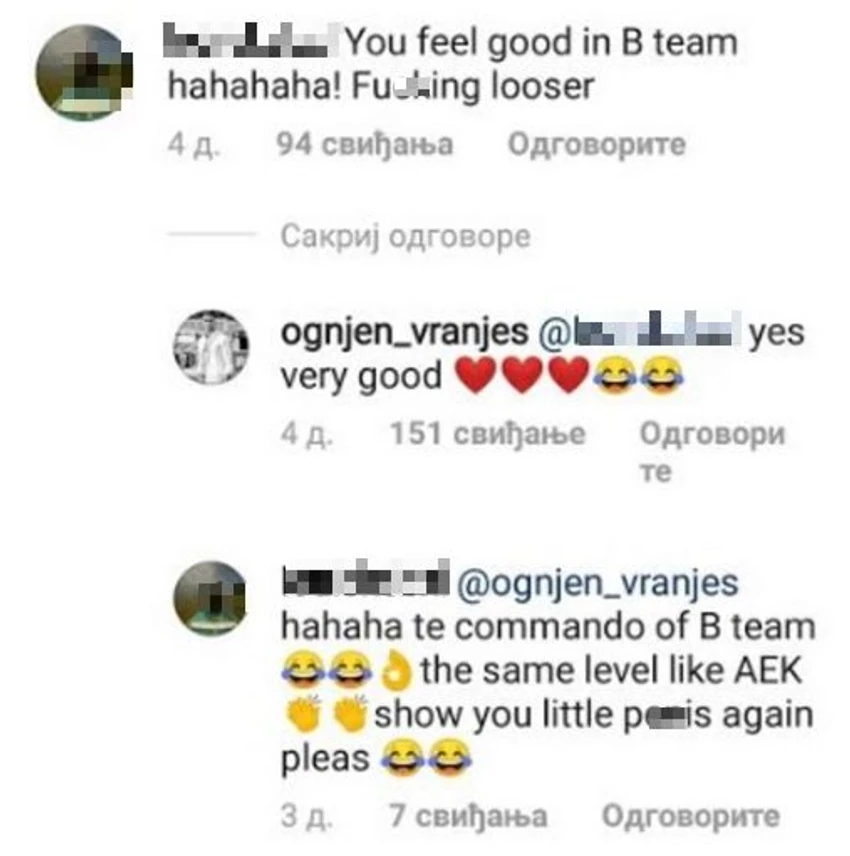The height and width of the screenshot is (856, 850).
Task: Open blurred username before @ognjen_vranjes mention
Action: click(x=366, y=578)
